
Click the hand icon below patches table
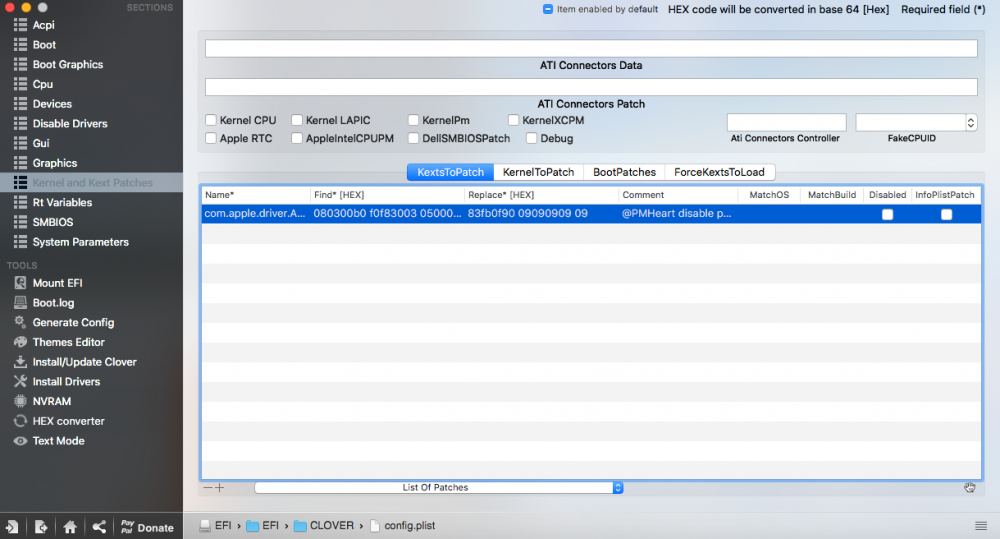pyautogui.click(x=969, y=487)
